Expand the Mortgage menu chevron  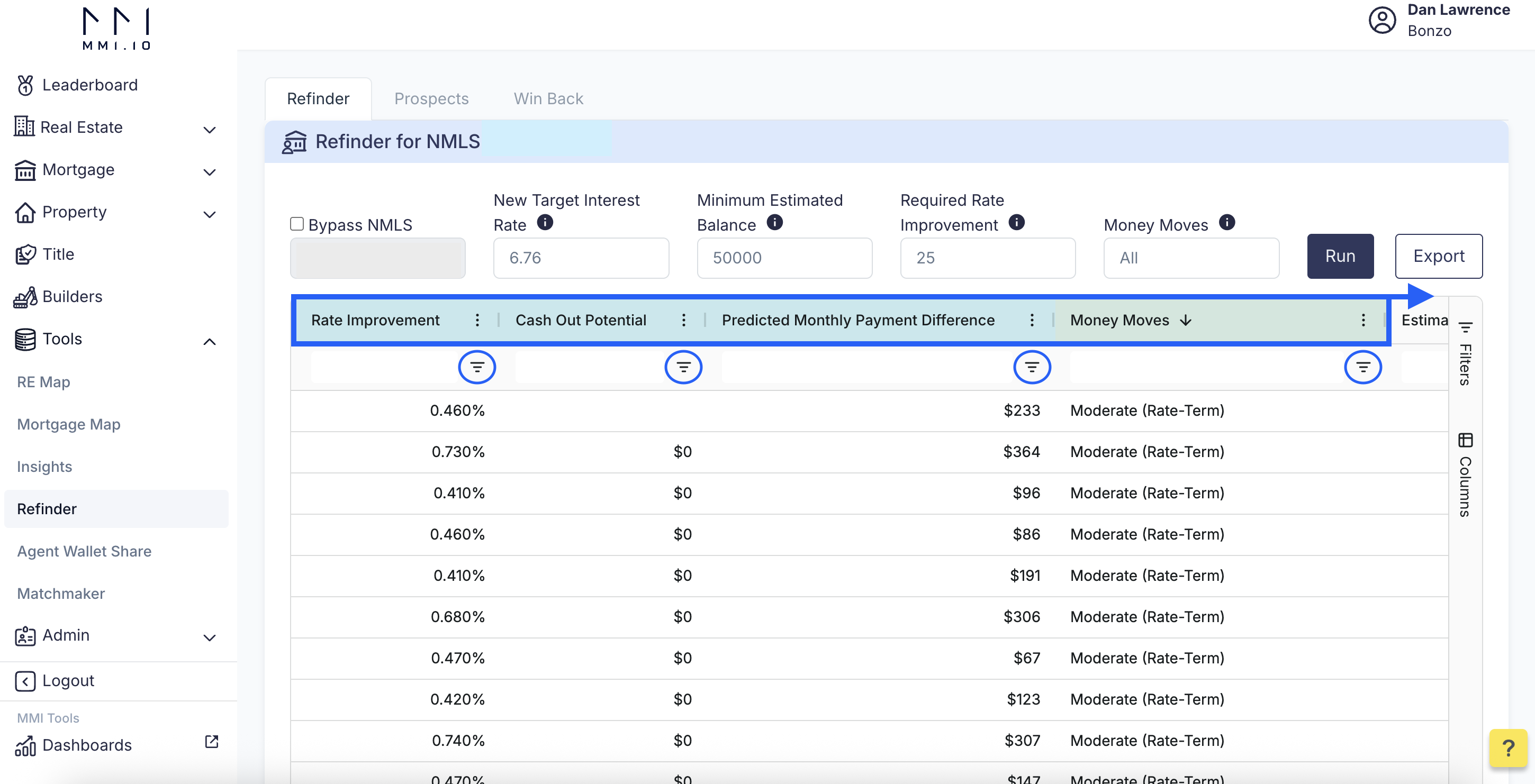(x=209, y=172)
